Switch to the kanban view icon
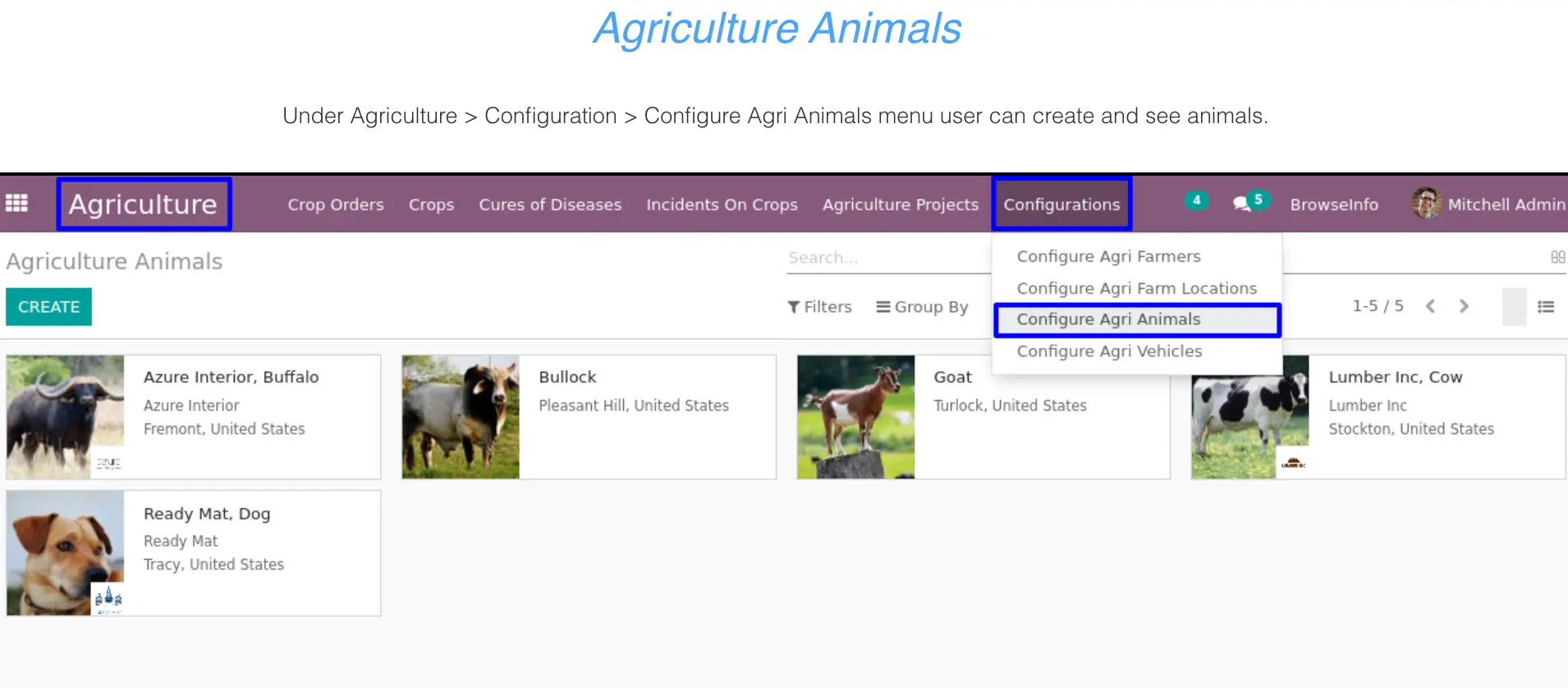 (x=1515, y=306)
